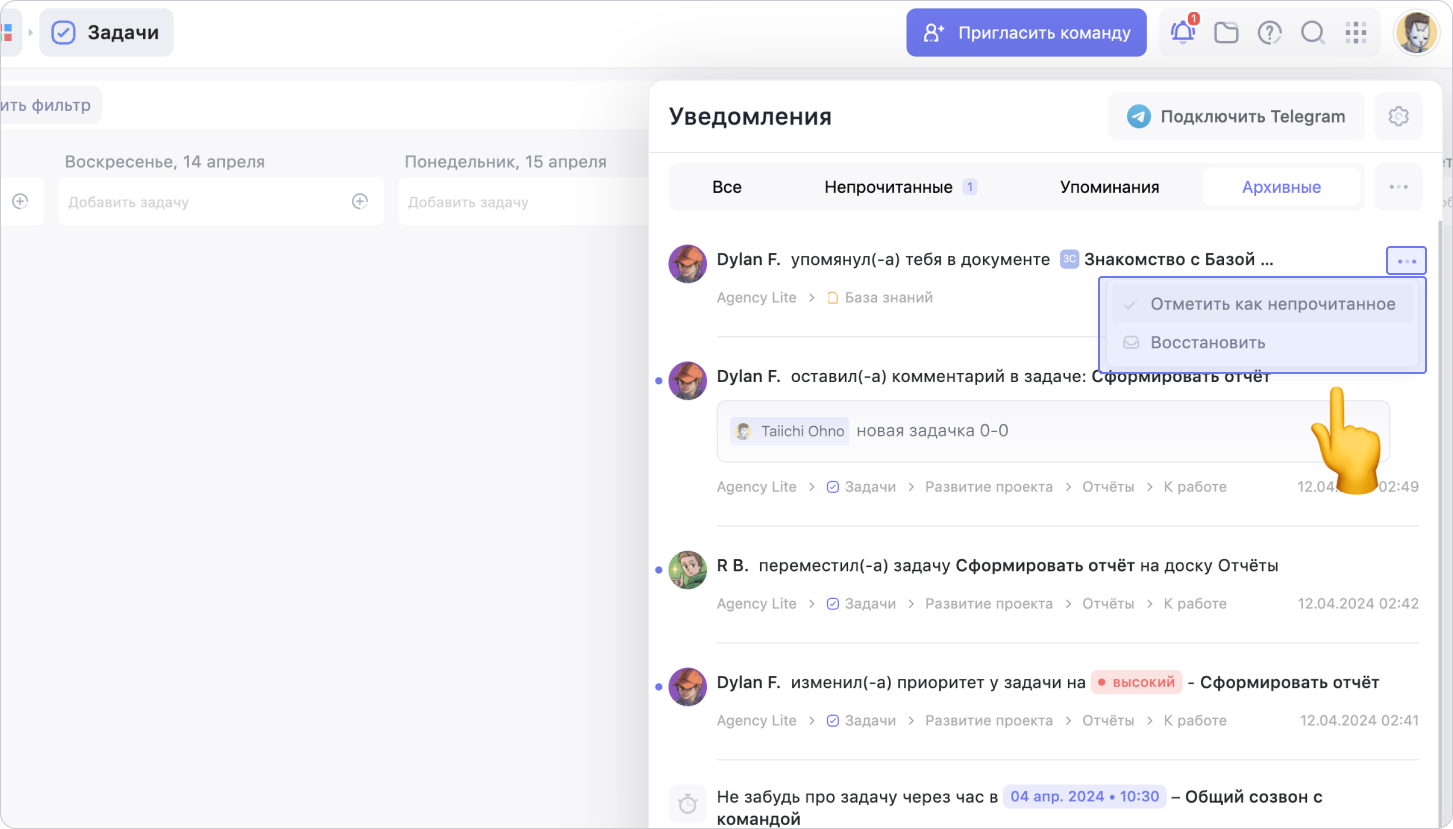
Task: Open notification settings gear icon
Action: click(1398, 117)
